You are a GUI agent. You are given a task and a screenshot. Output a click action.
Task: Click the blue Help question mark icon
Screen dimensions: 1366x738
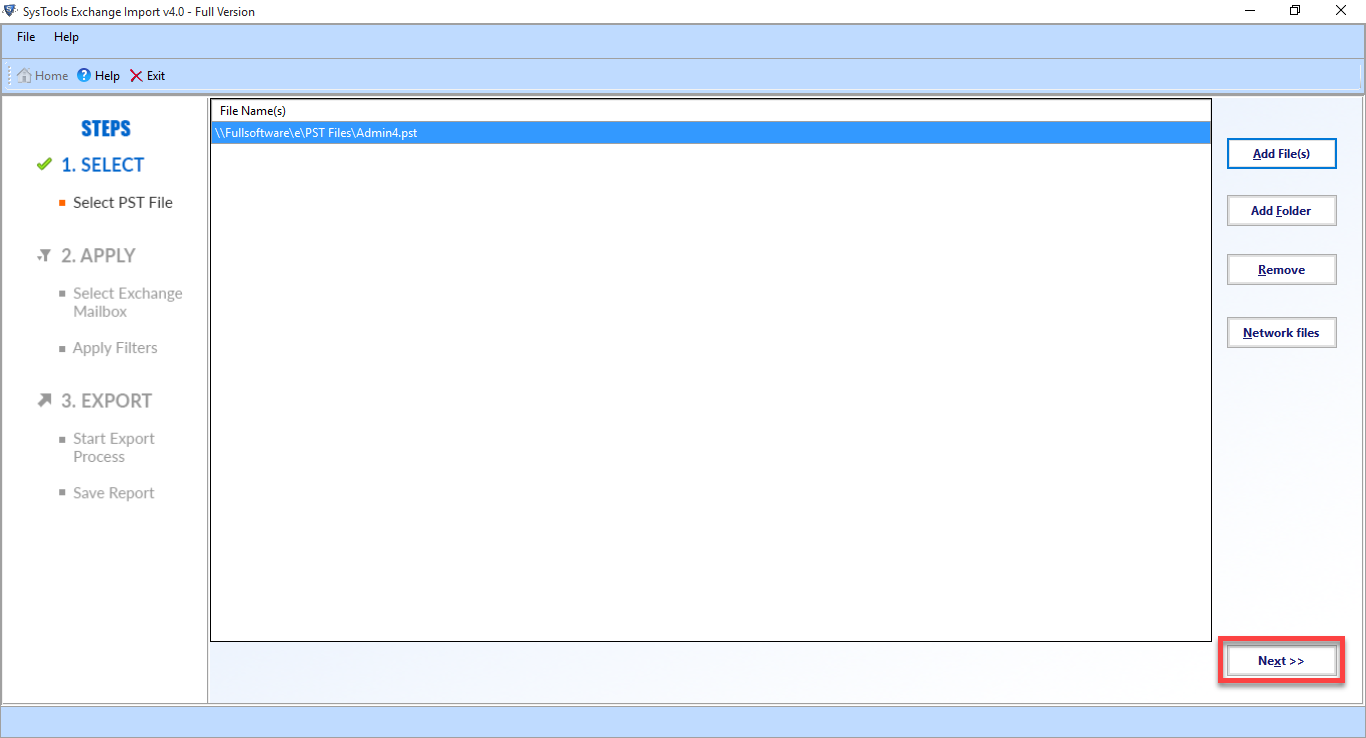[84, 75]
